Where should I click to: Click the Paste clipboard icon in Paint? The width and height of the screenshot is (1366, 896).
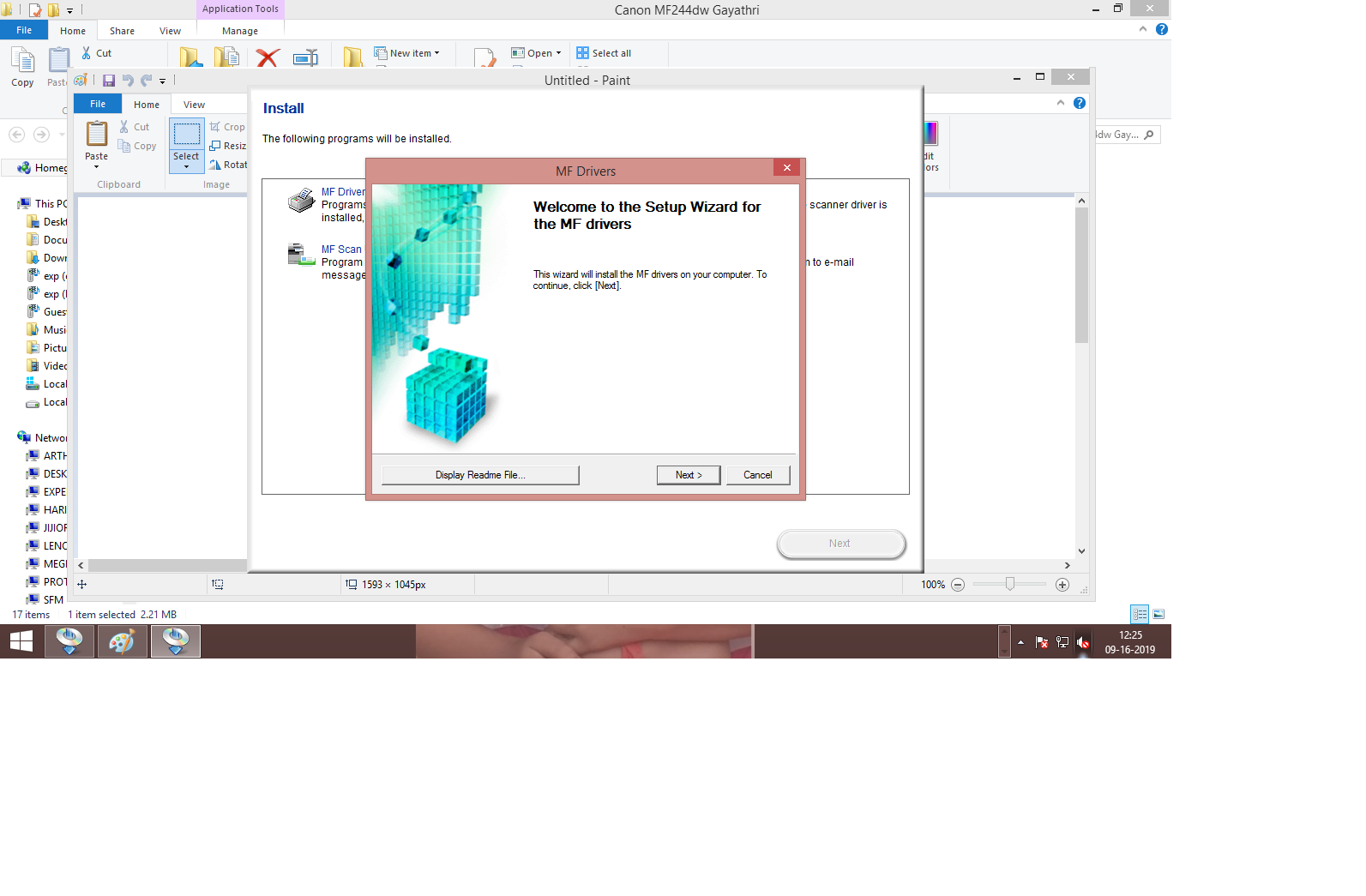click(97, 134)
